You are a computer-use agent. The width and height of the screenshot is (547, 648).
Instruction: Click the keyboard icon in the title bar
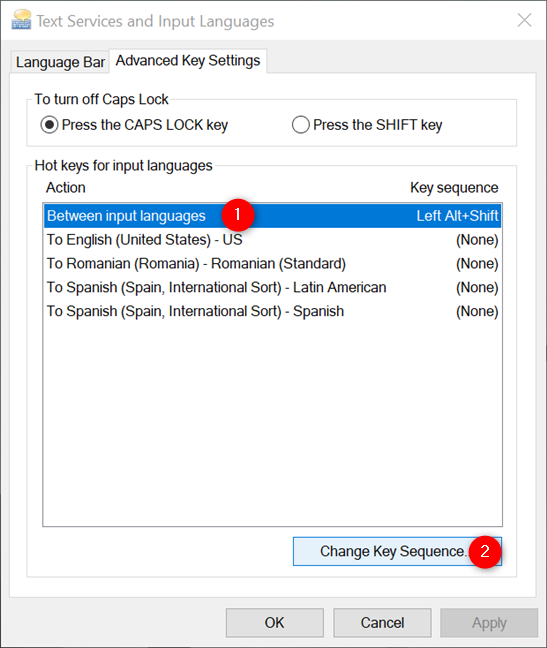tap(21, 20)
